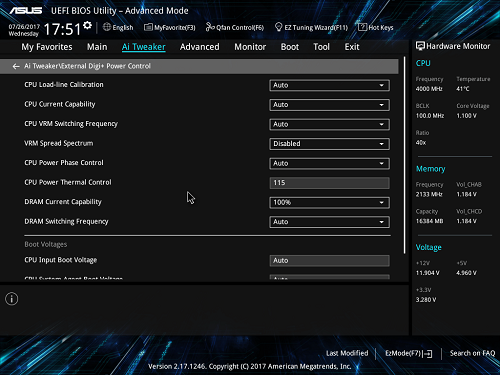
Task: Select the Exit tab
Action: tap(352, 47)
